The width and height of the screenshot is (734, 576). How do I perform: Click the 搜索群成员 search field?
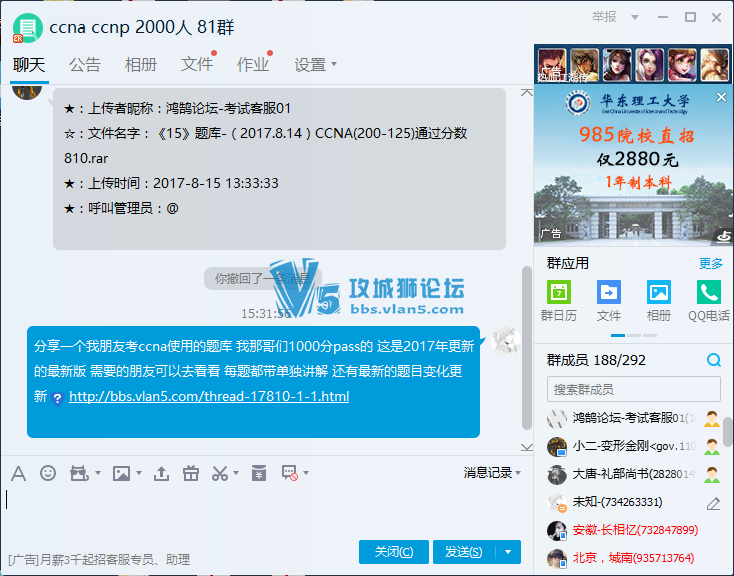pyautogui.click(x=633, y=389)
